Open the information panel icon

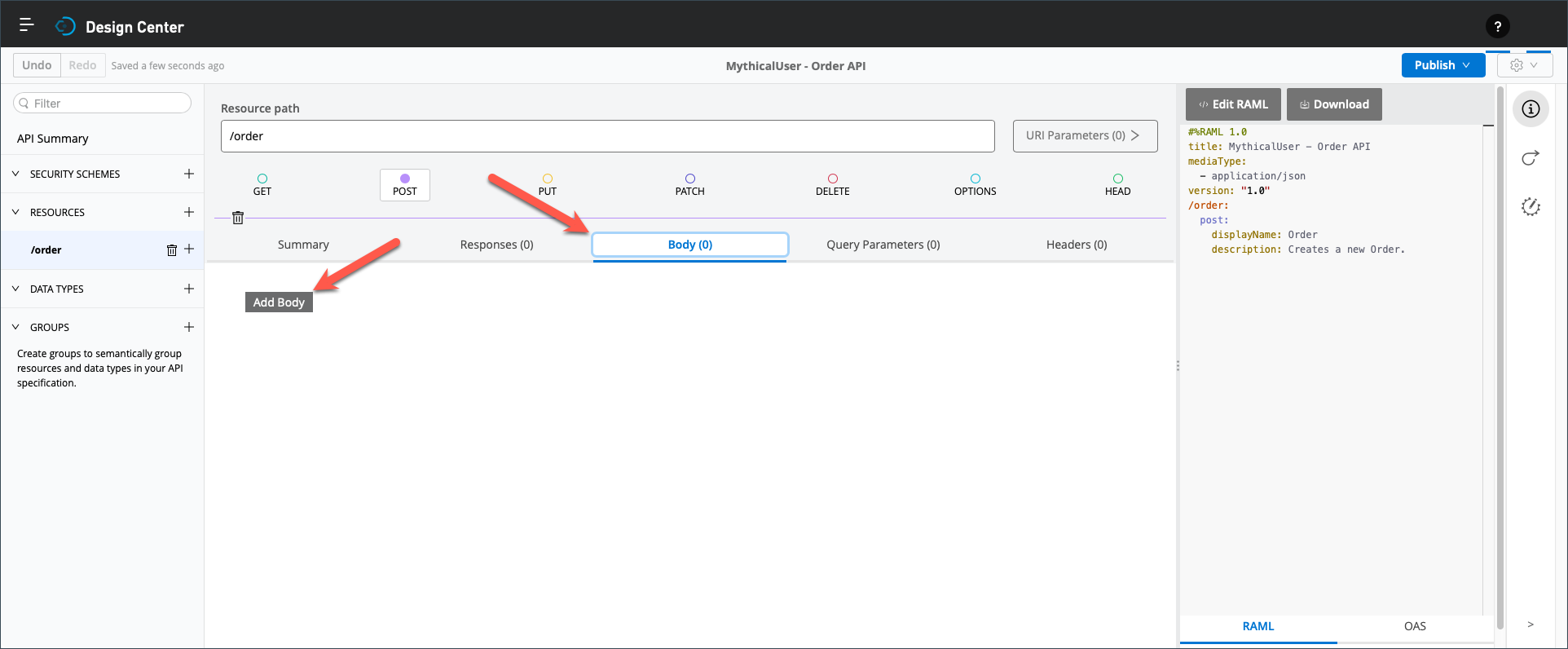tap(1531, 108)
